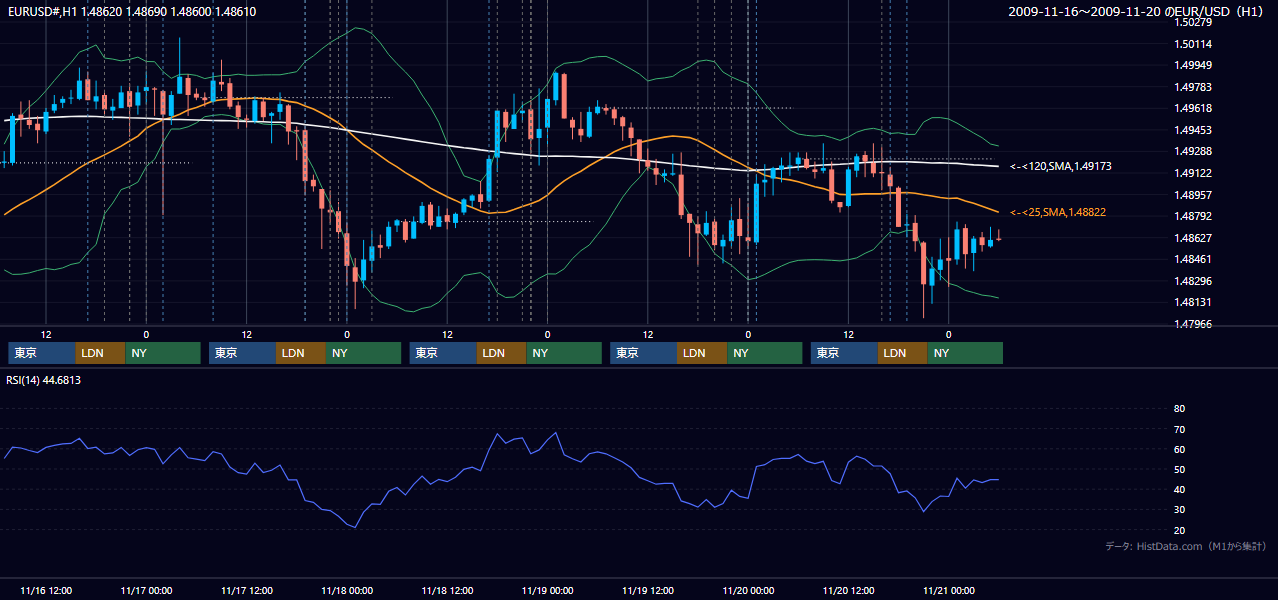The height and width of the screenshot is (600, 1278).
Task: Click RSI scale value 80
Action: point(1179,409)
